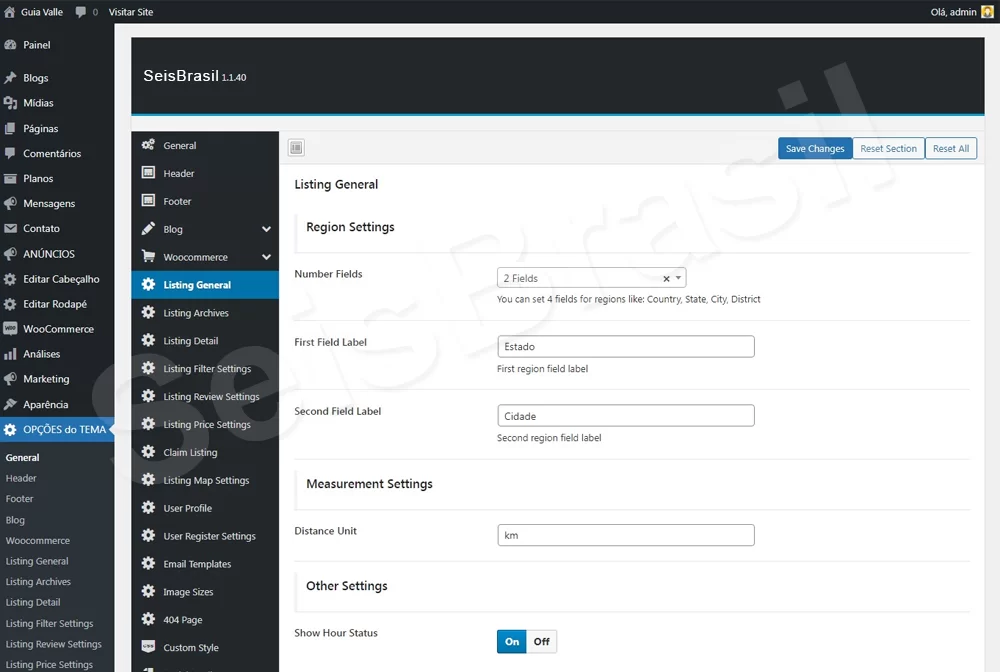This screenshot has height=672, width=1000.
Task: Click the Footer panel layout icon
Action: 148,201
